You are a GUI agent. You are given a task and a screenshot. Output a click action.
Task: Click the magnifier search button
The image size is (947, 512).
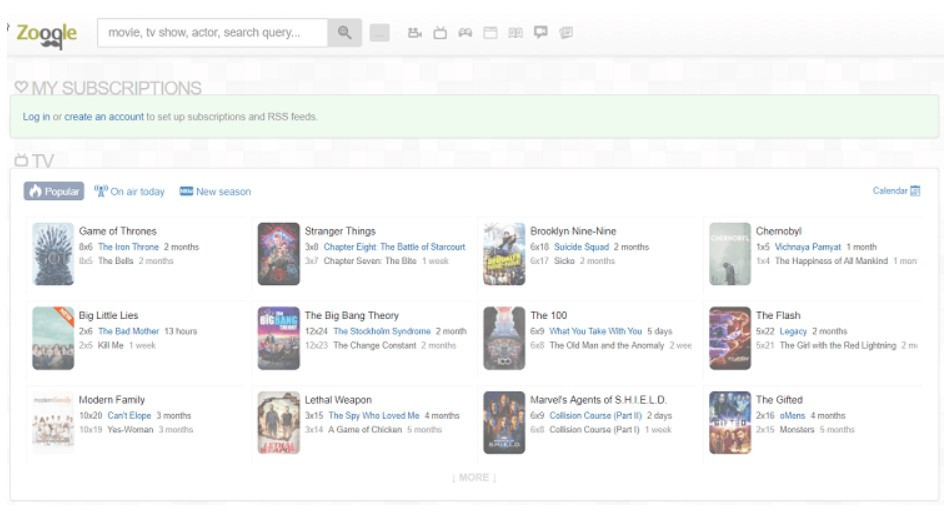click(x=345, y=33)
